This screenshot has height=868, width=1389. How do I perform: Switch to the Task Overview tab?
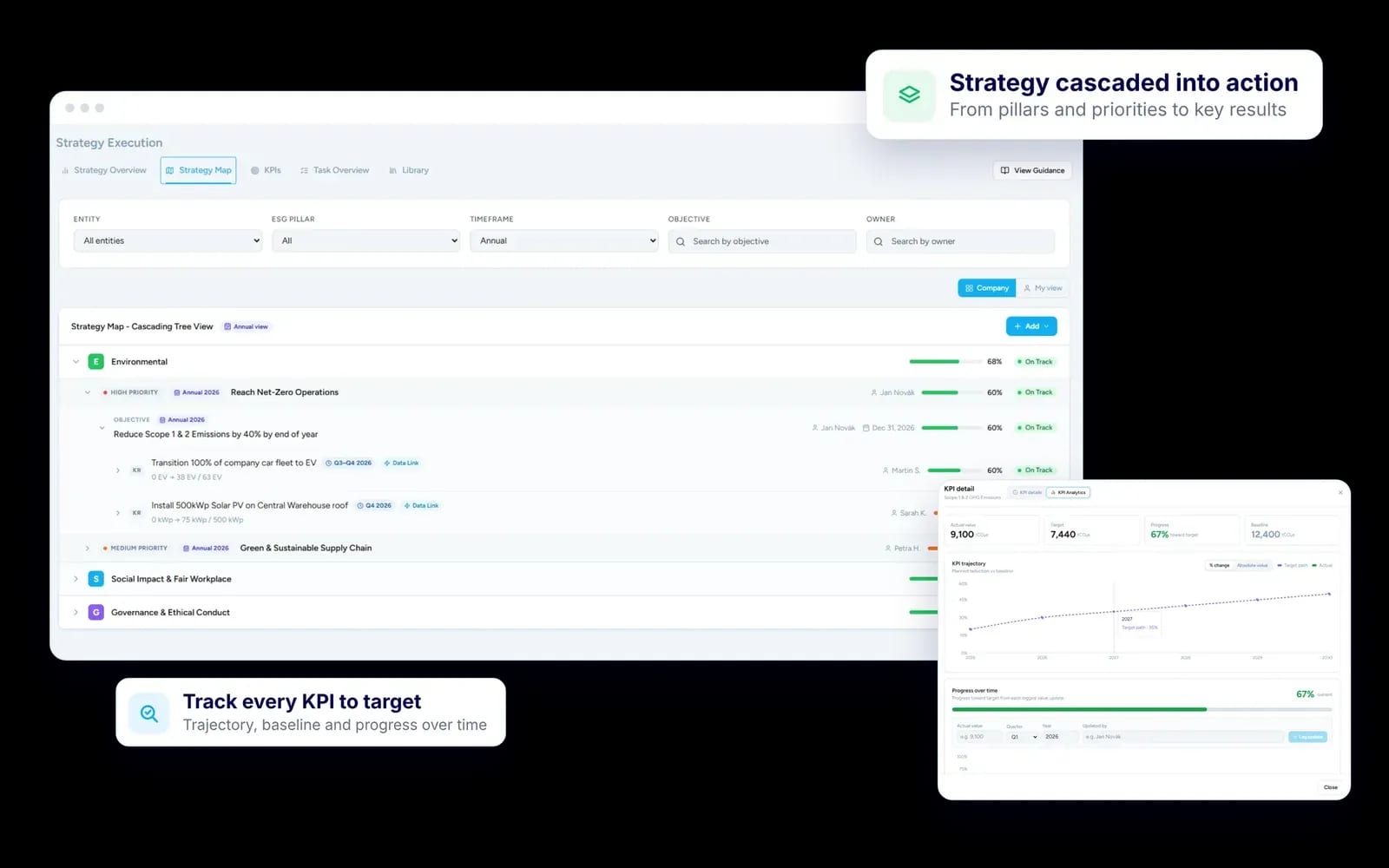[334, 170]
